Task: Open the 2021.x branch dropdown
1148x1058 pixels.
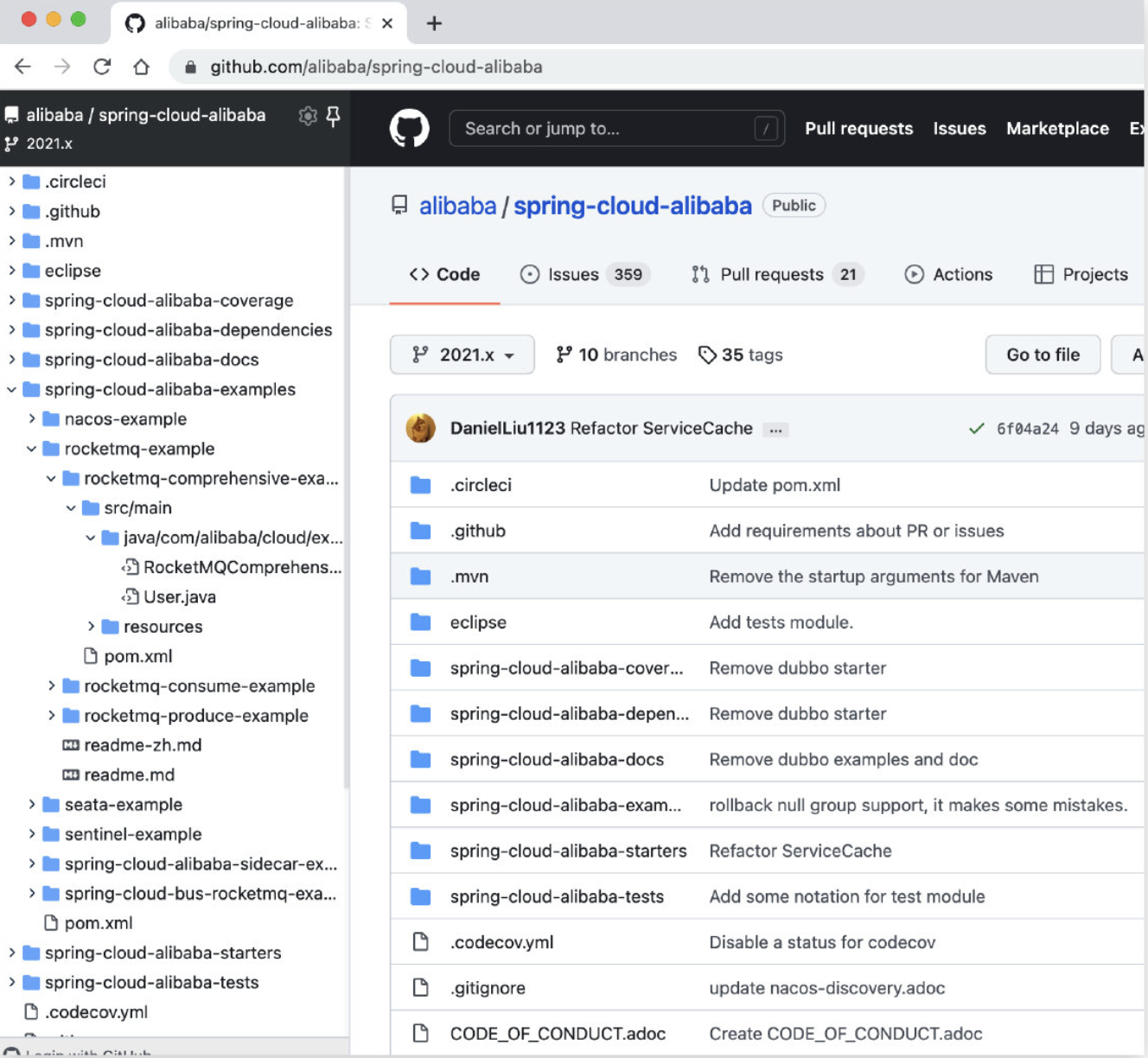Action: tap(462, 354)
